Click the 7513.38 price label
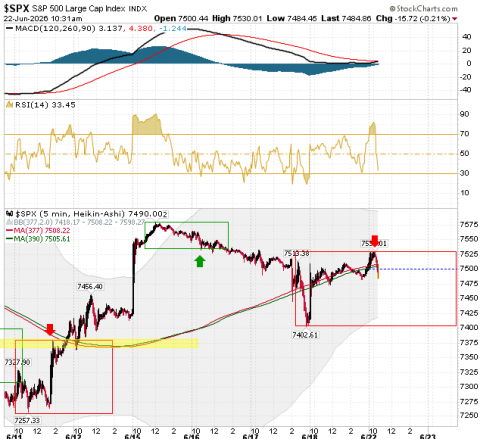This screenshot has width=480, height=439. tap(297, 254)
